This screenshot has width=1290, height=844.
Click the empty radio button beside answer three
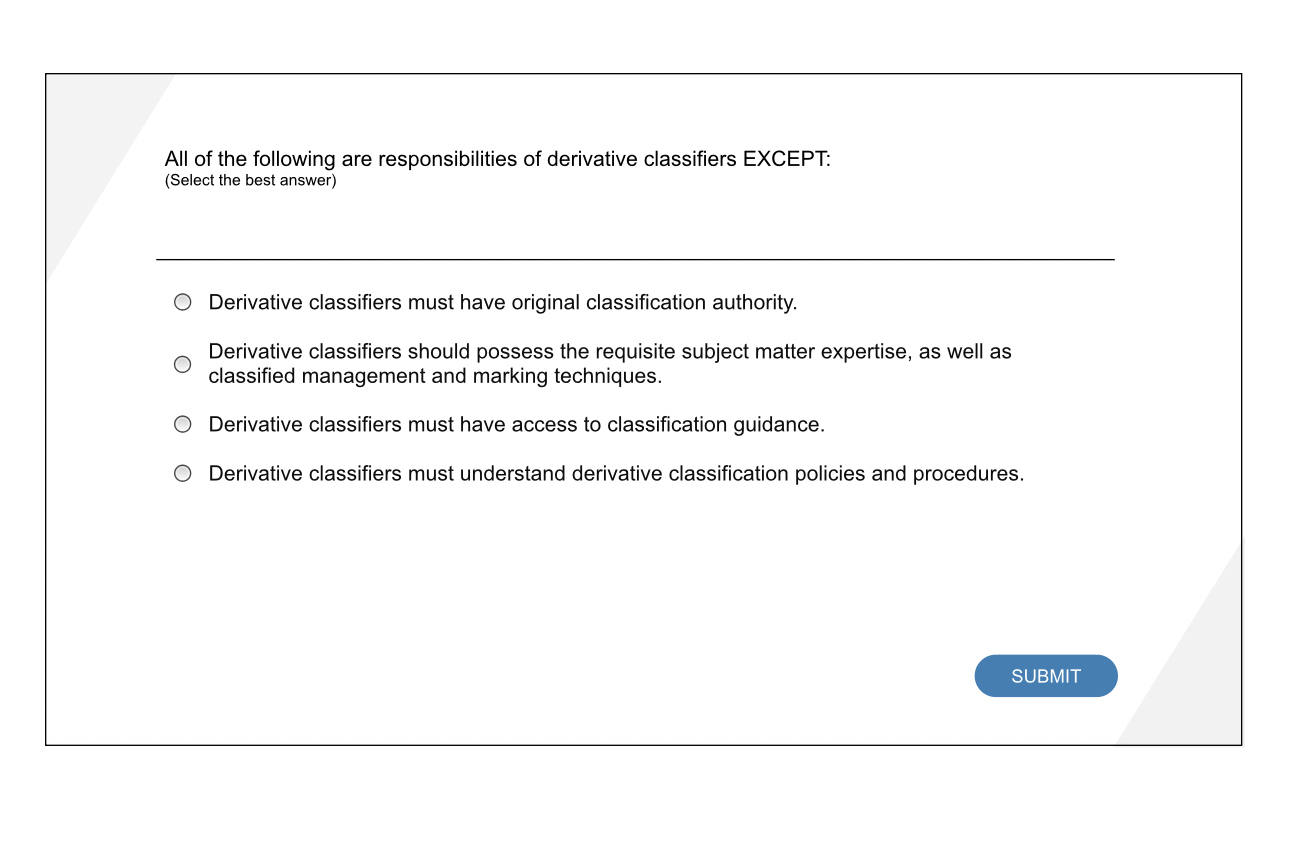tap(182, 423)
